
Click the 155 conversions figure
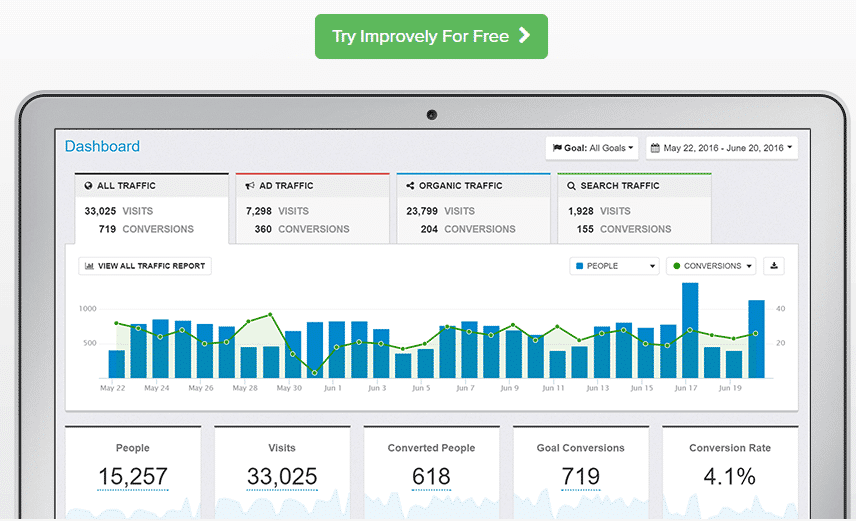pyautogui.click(x=585, y=229)
